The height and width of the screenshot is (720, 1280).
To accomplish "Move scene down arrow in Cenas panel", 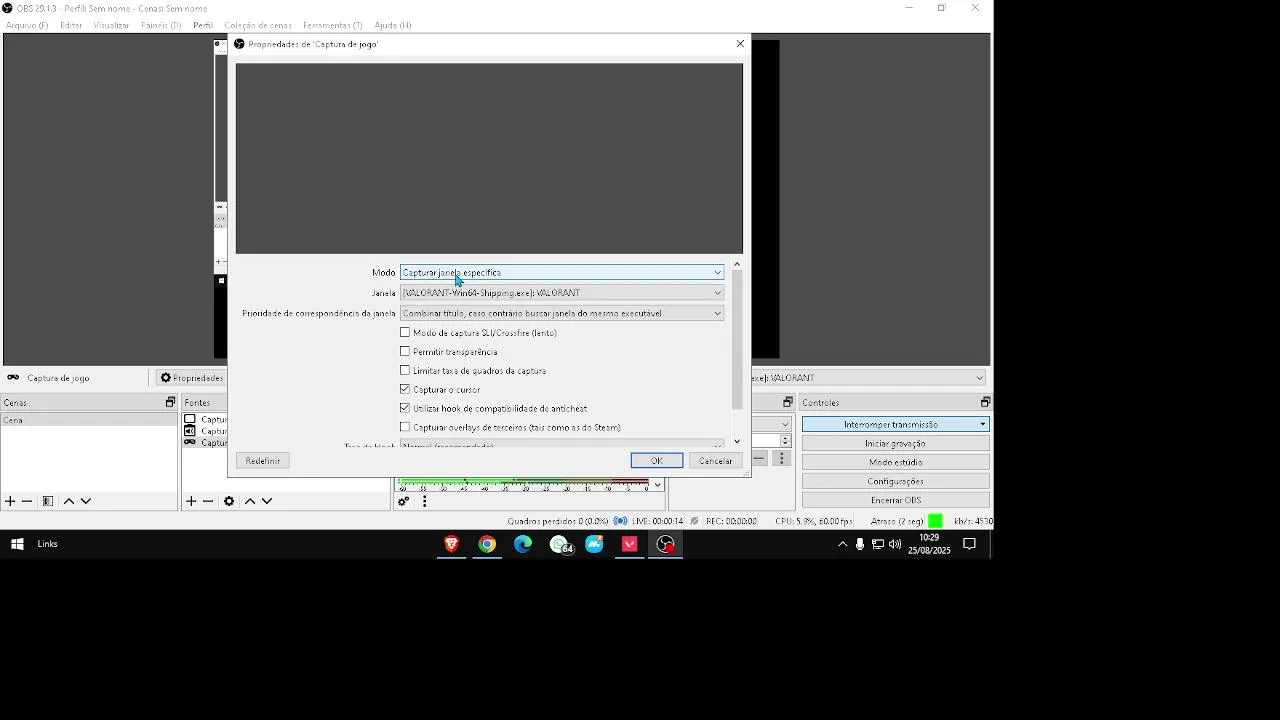I will tap(86, 501).
